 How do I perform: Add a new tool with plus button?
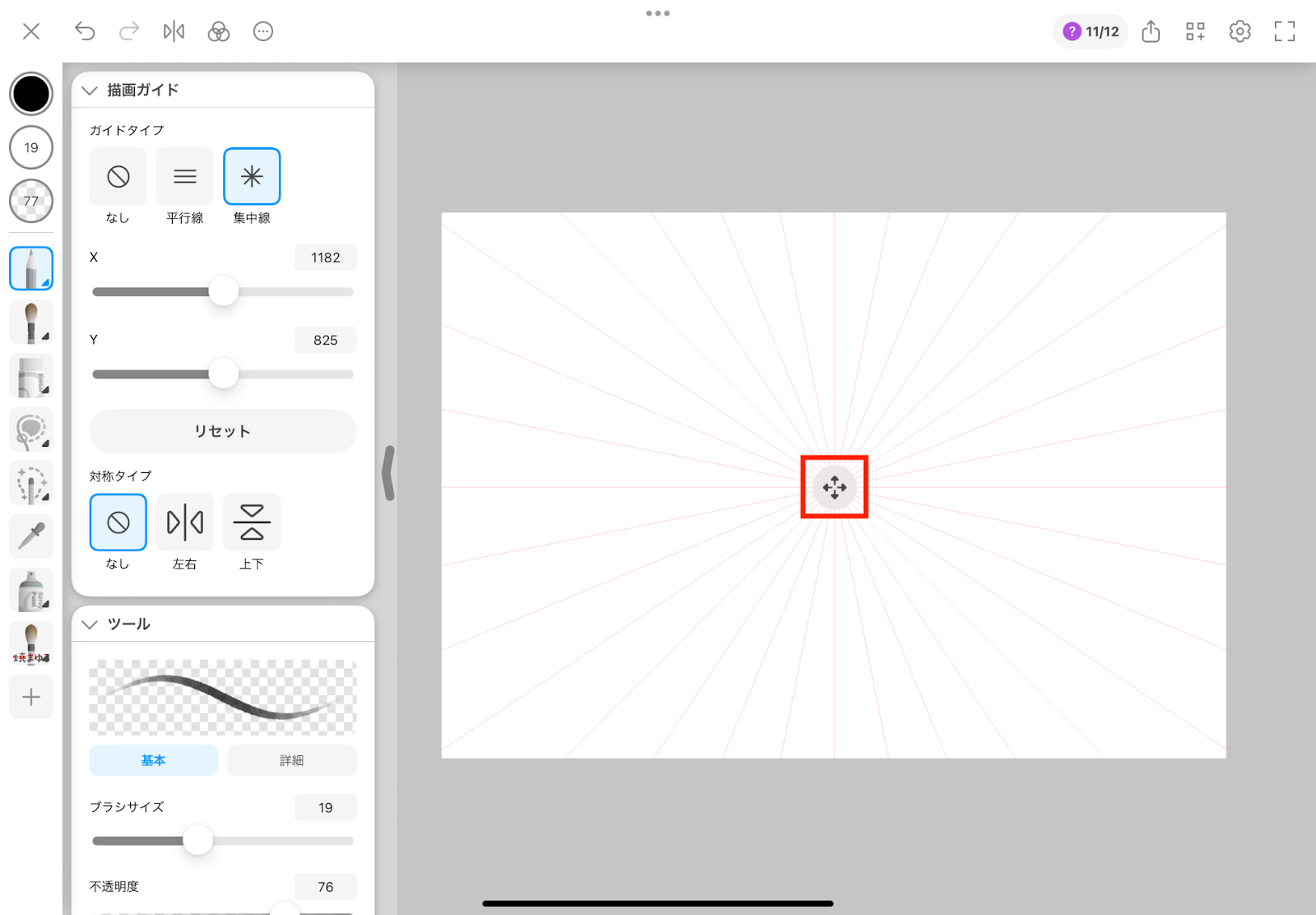click(31, 697)
